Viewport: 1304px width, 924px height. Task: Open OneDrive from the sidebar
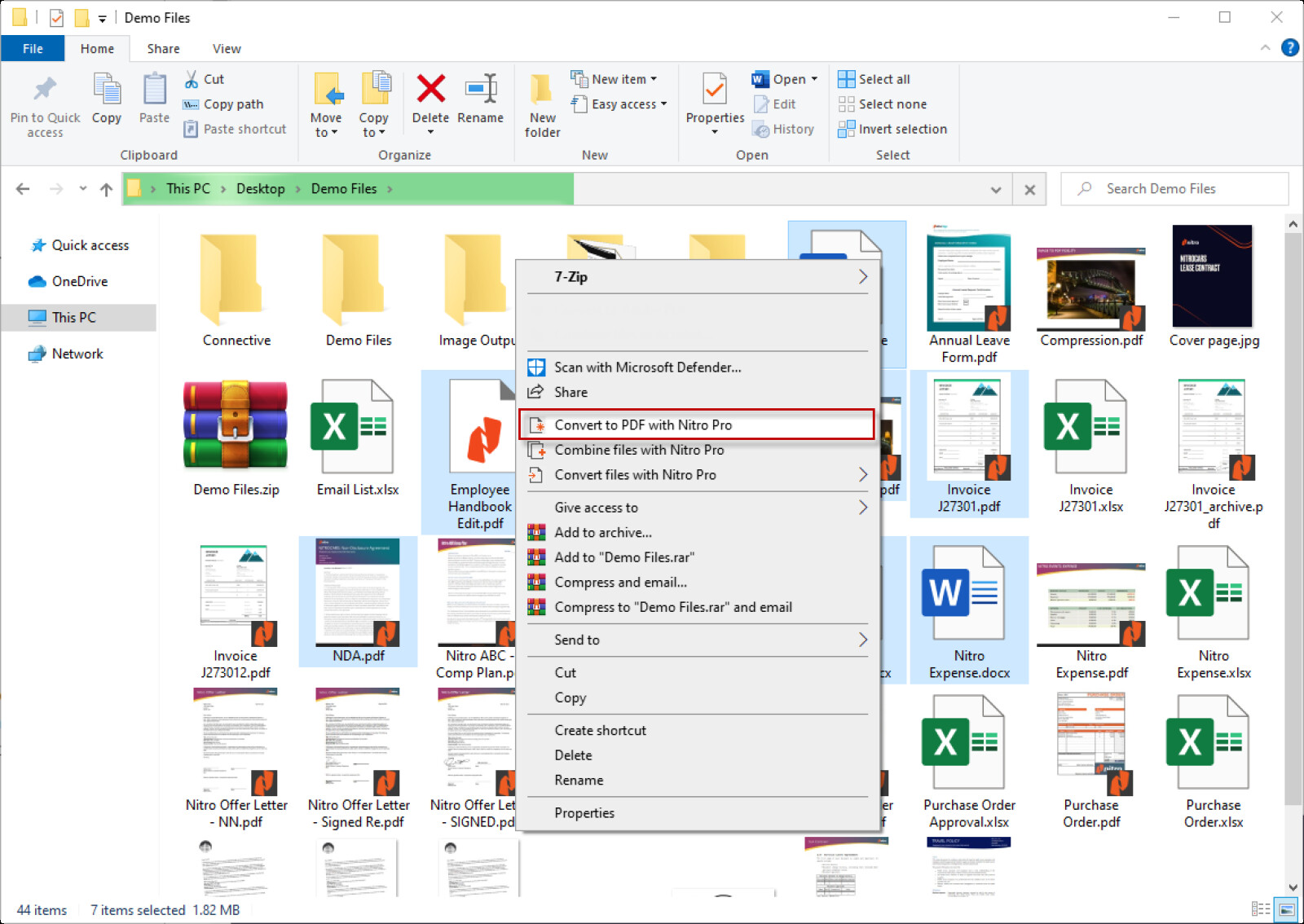pyautogui.click(x=80, y=281)
